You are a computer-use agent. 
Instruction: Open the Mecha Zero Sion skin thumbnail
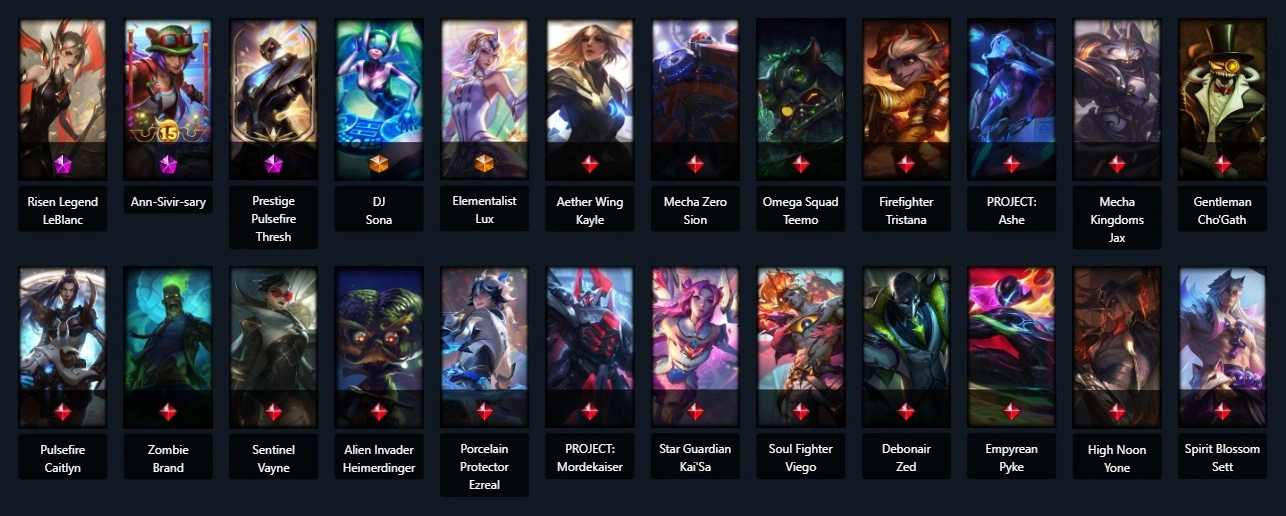695,99
